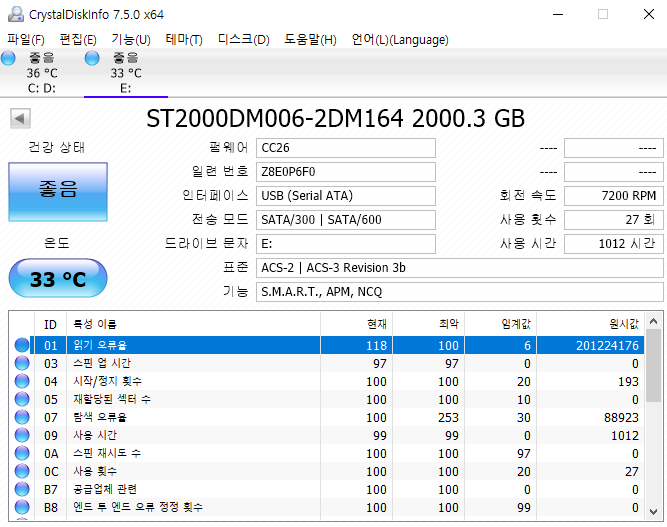Click status orb of row 04 시작/정지 횟수
Screen dimensions: 667x527
[22, 381]
